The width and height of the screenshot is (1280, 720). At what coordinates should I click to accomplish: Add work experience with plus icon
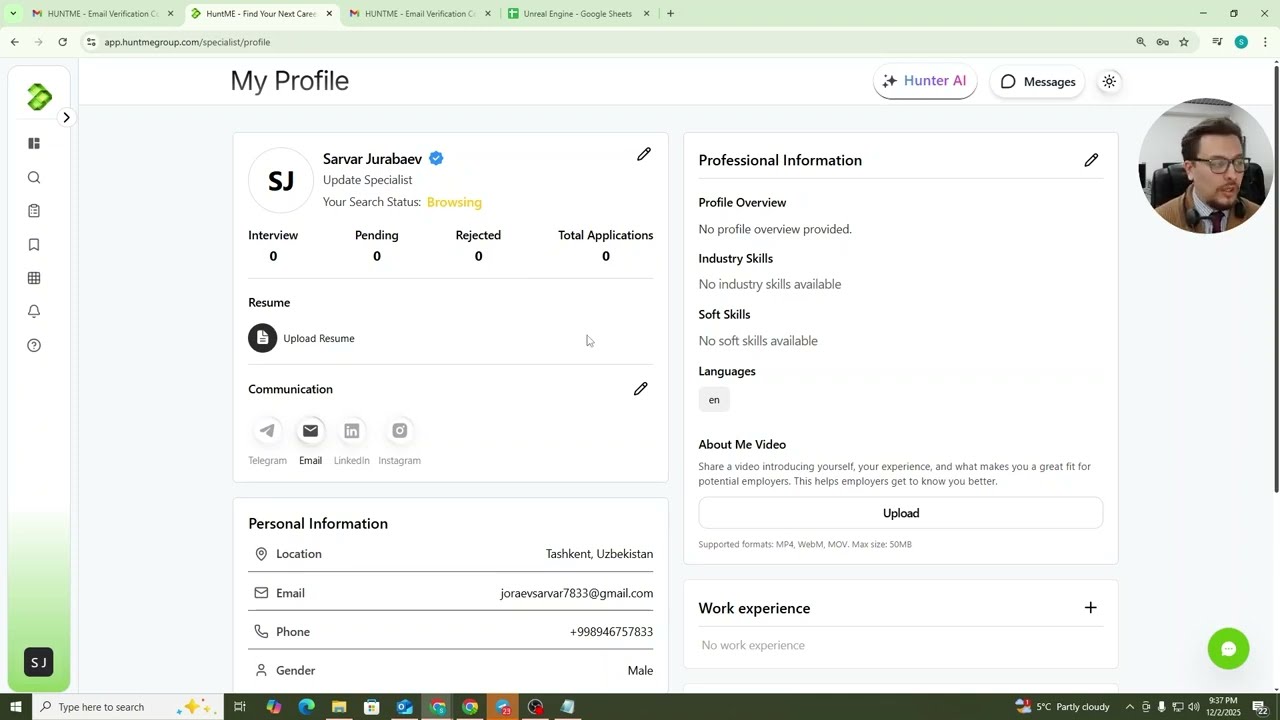pyautogui.click(x=1091, y=608)
